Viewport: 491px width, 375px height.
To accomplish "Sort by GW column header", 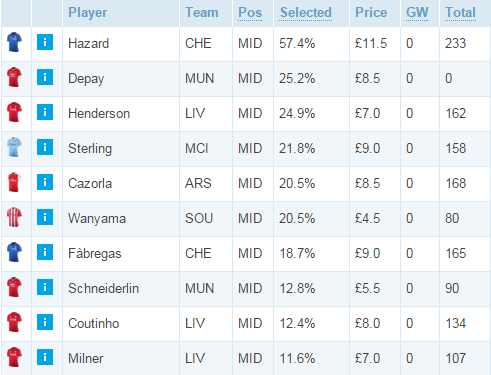I will point(417,13).
